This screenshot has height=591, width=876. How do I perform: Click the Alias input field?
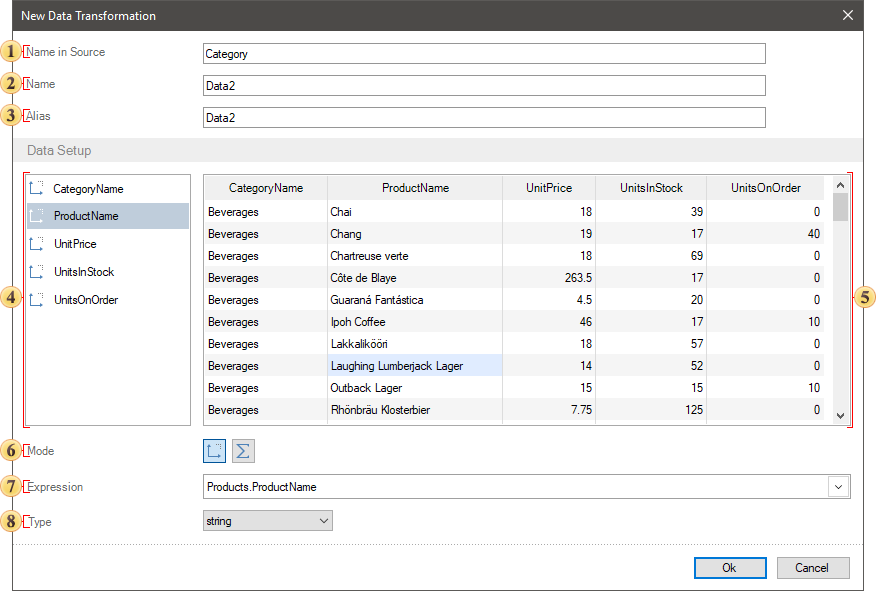click(x=484, y=118)
